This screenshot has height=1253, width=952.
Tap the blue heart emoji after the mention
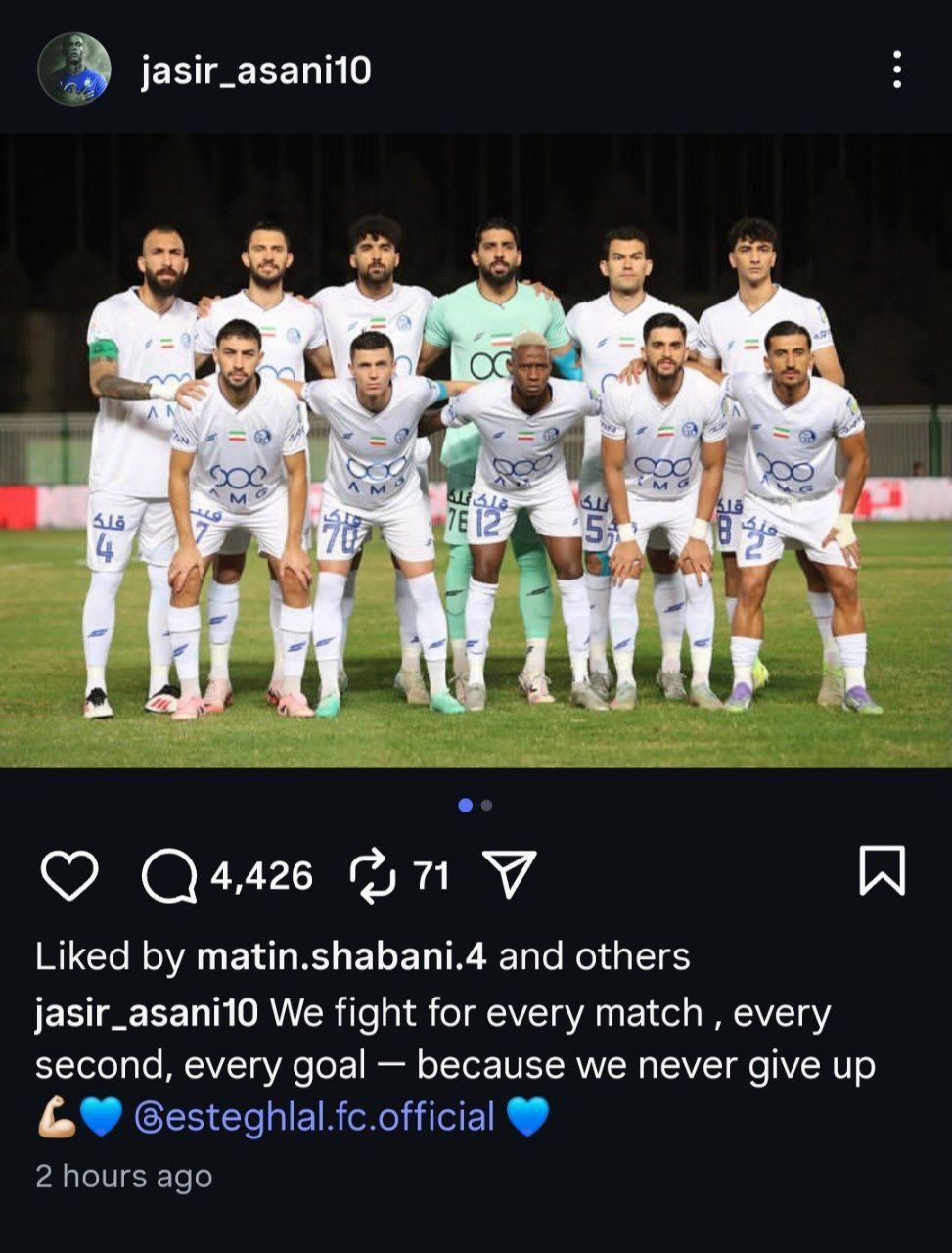coord(528,1117)
